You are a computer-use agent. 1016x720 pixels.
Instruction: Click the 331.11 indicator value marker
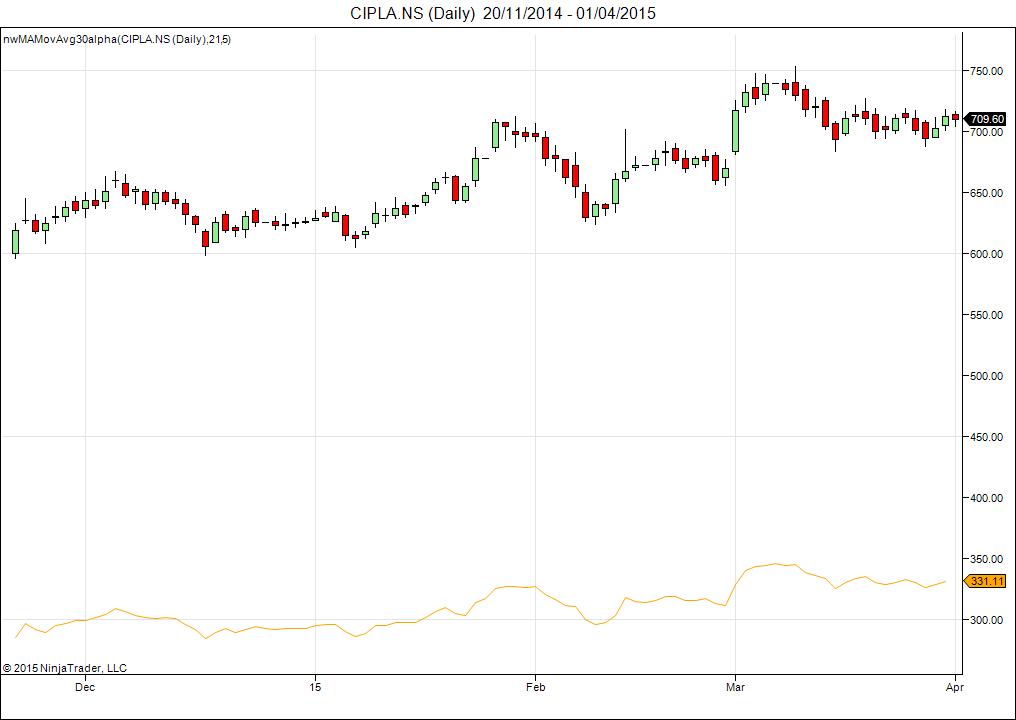[x=986, y=581]
